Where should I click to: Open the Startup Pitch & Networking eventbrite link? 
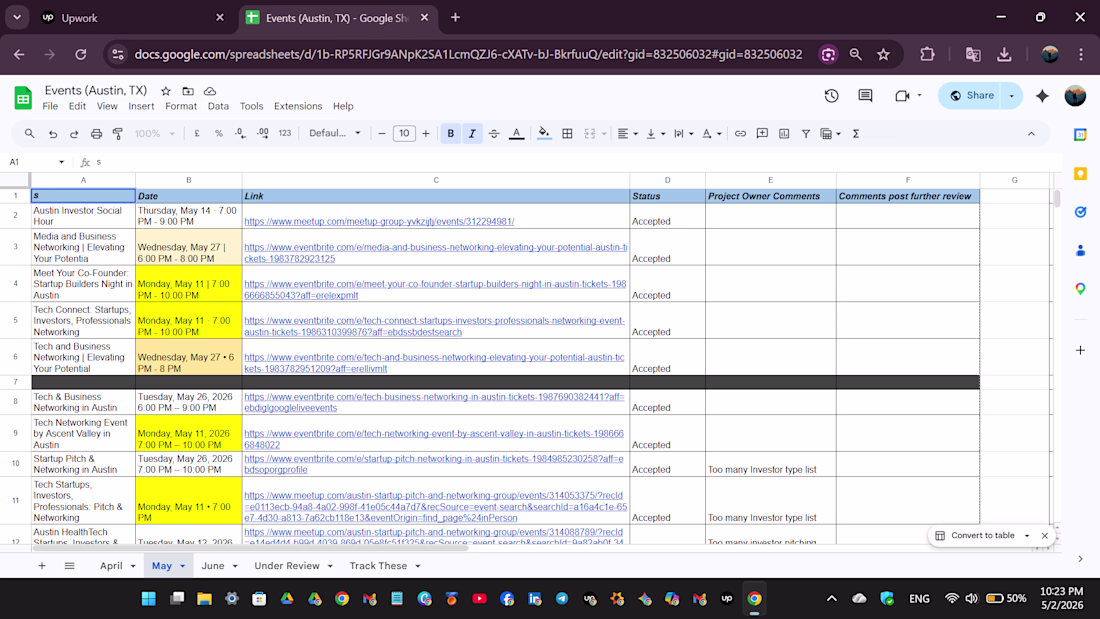tap(434, 464)
